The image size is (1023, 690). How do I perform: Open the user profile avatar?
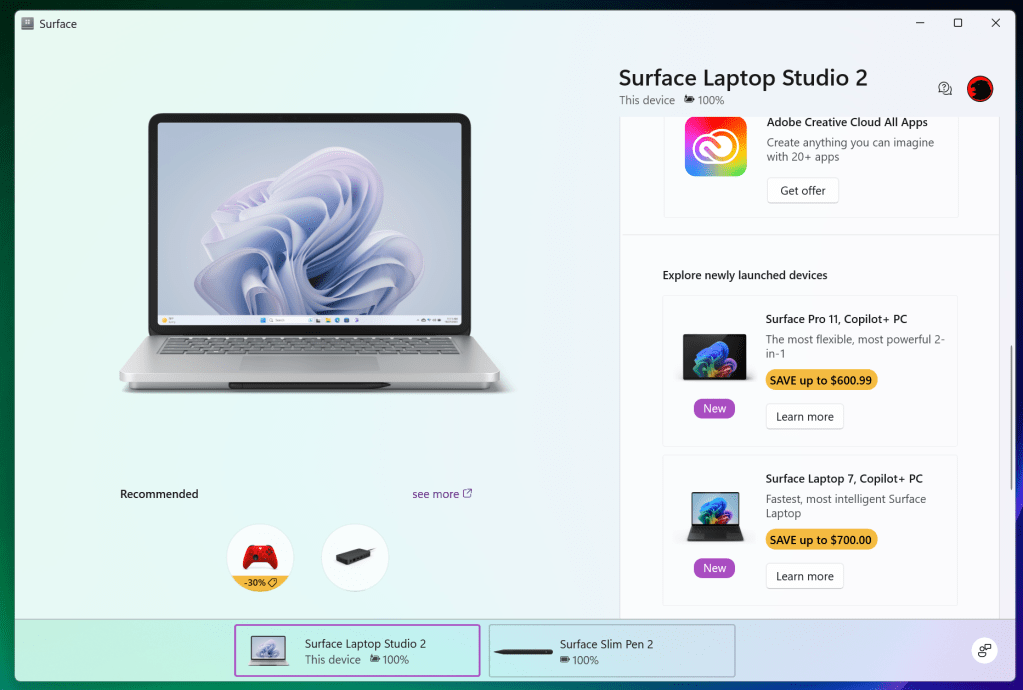(x=979, y=89)
